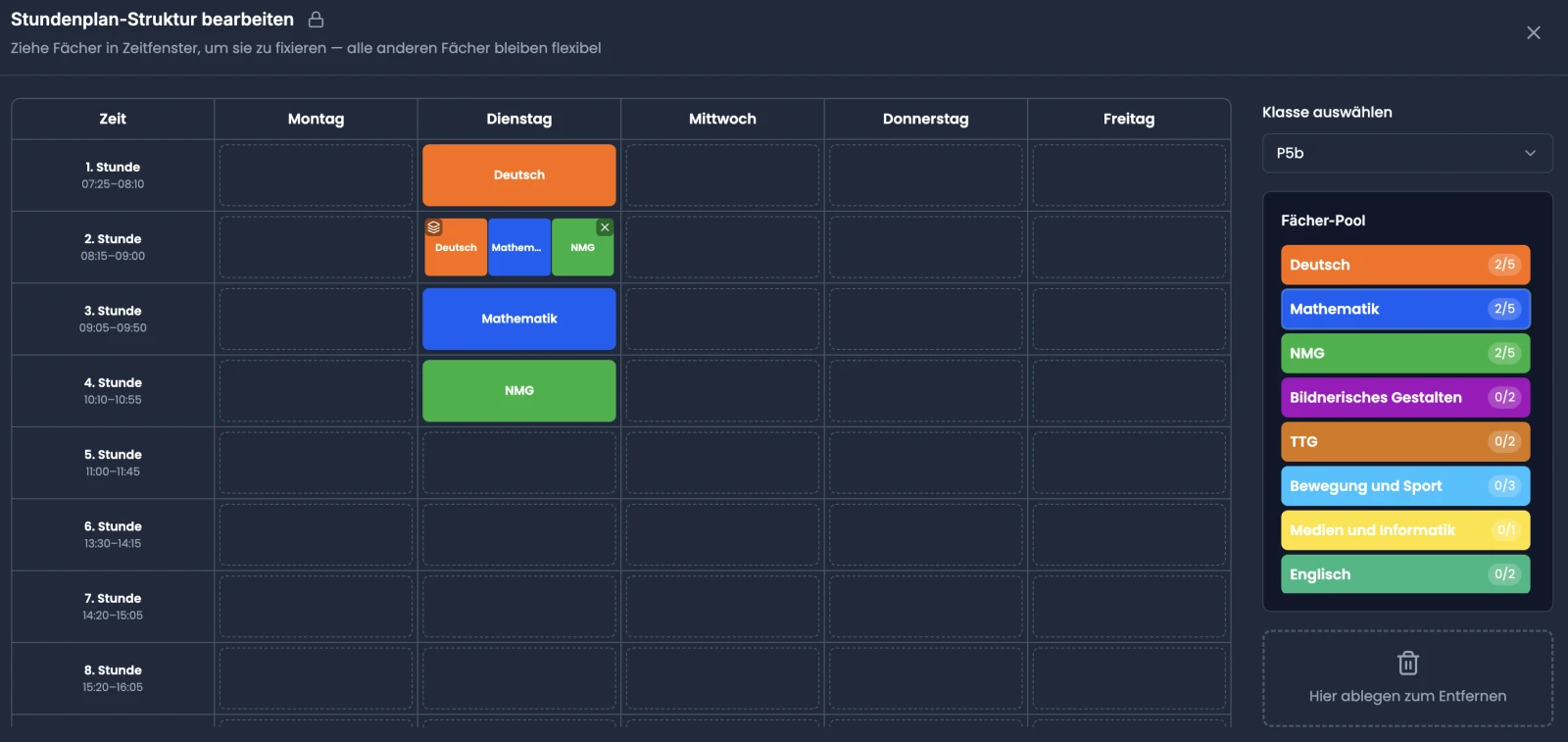The image size is (1568, 742).
Task: Click the 2. Stunde row label
Action: (x=113, y=239)
